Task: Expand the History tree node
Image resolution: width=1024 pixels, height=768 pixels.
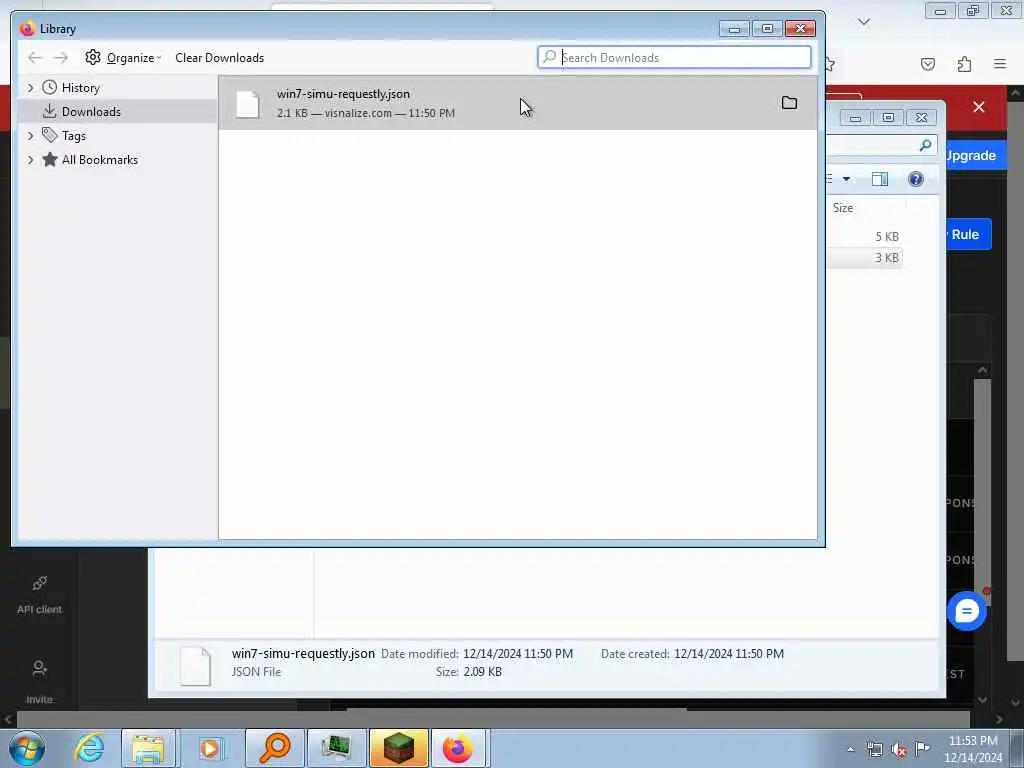Action: pyautogui.click(x=30, y=88)
